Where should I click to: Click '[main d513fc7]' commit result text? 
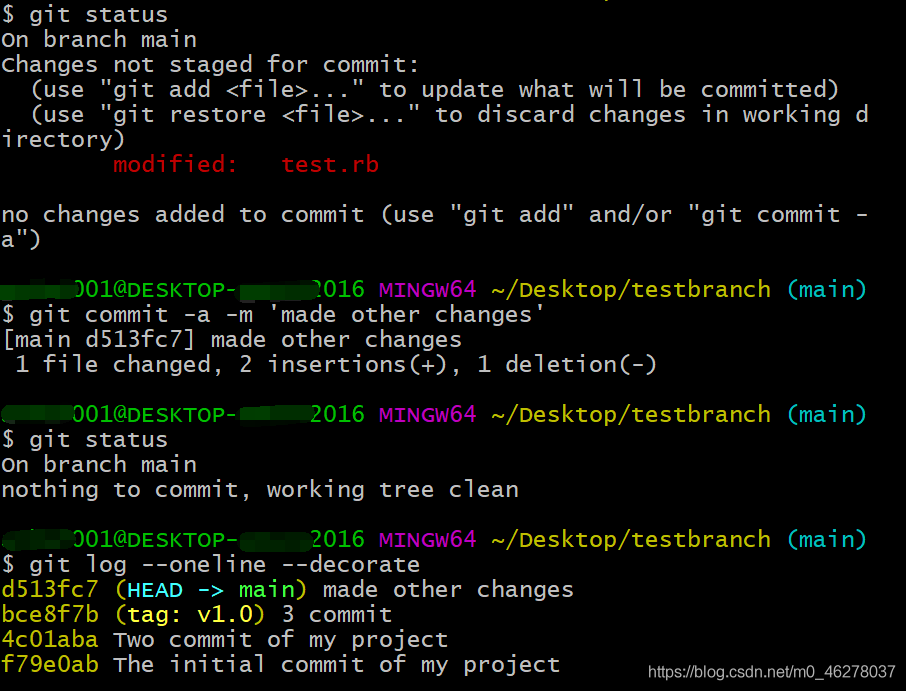tap(98, 340)
